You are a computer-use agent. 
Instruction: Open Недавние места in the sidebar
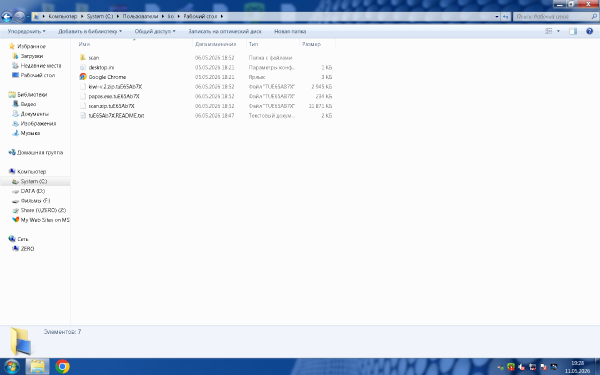click(41, 66)
